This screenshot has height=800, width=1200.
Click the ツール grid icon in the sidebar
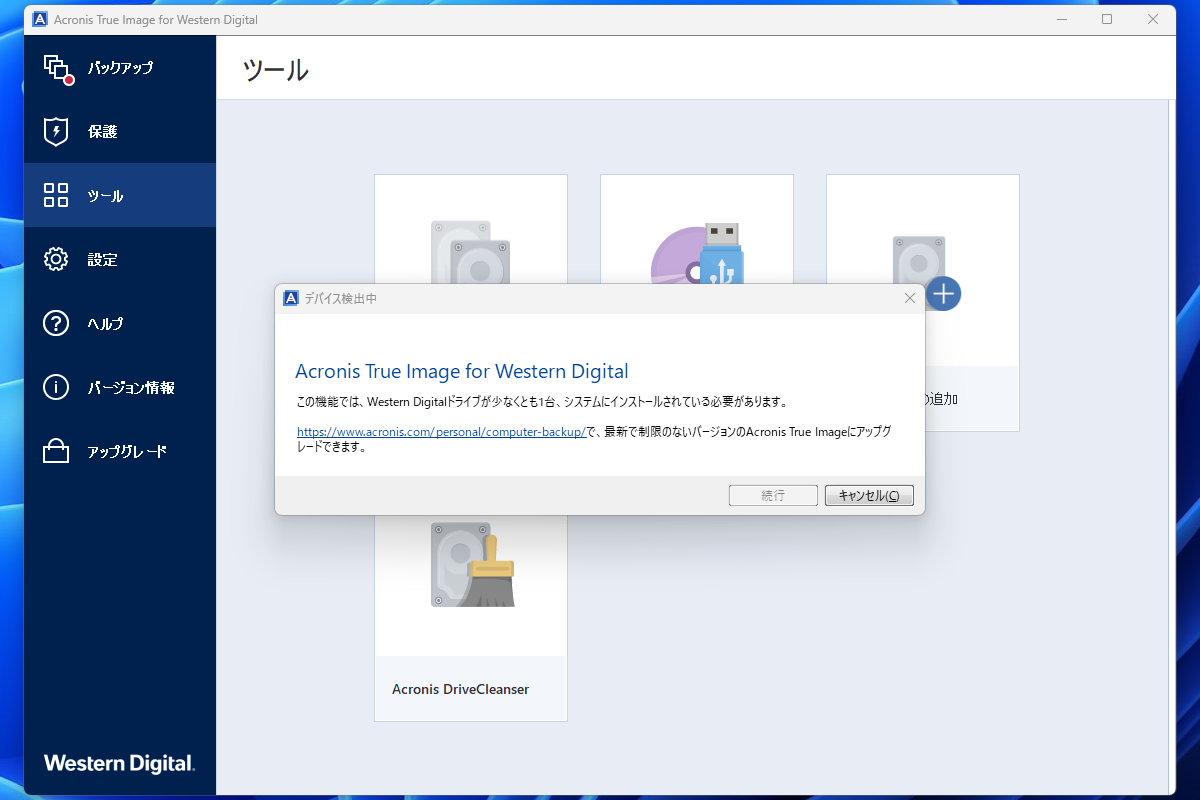pyautogui.click(x=57, y=195)
